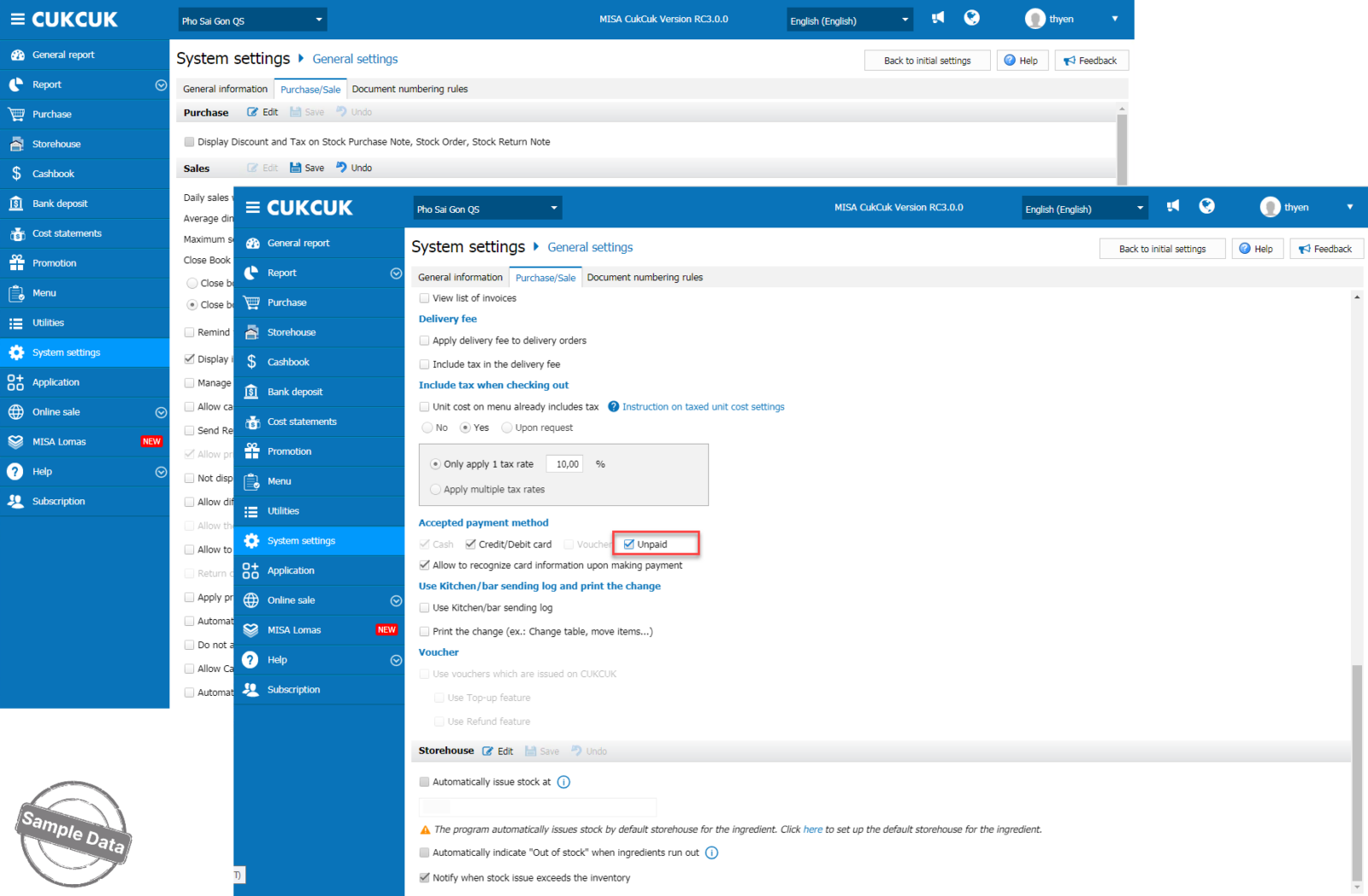Image resolution: width=1368 pixels, height=896 pixels.
Task: Click hamburger menu icon in front window
Action: [252, 208]
